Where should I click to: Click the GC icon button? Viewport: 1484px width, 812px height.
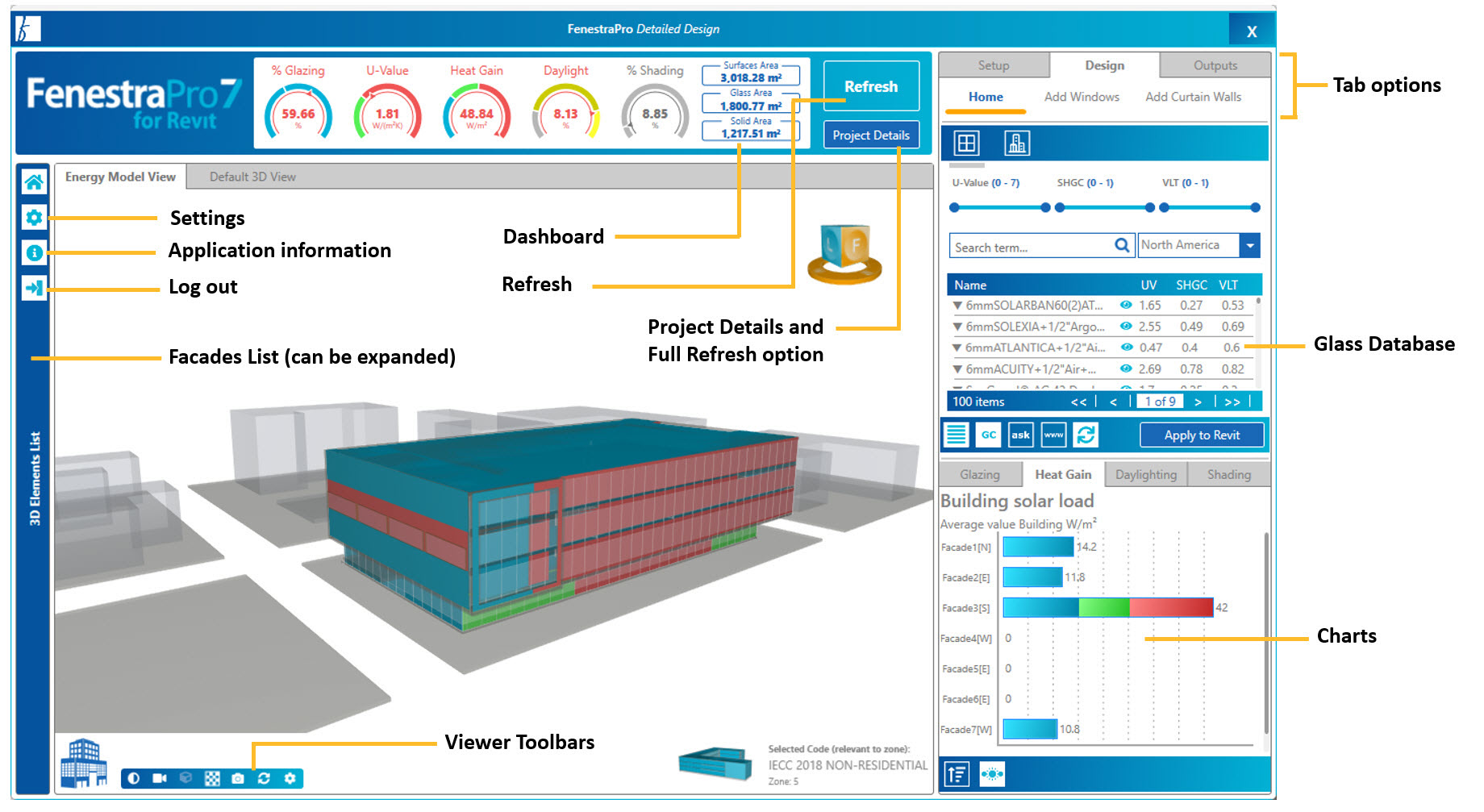(x=989, y=435)
